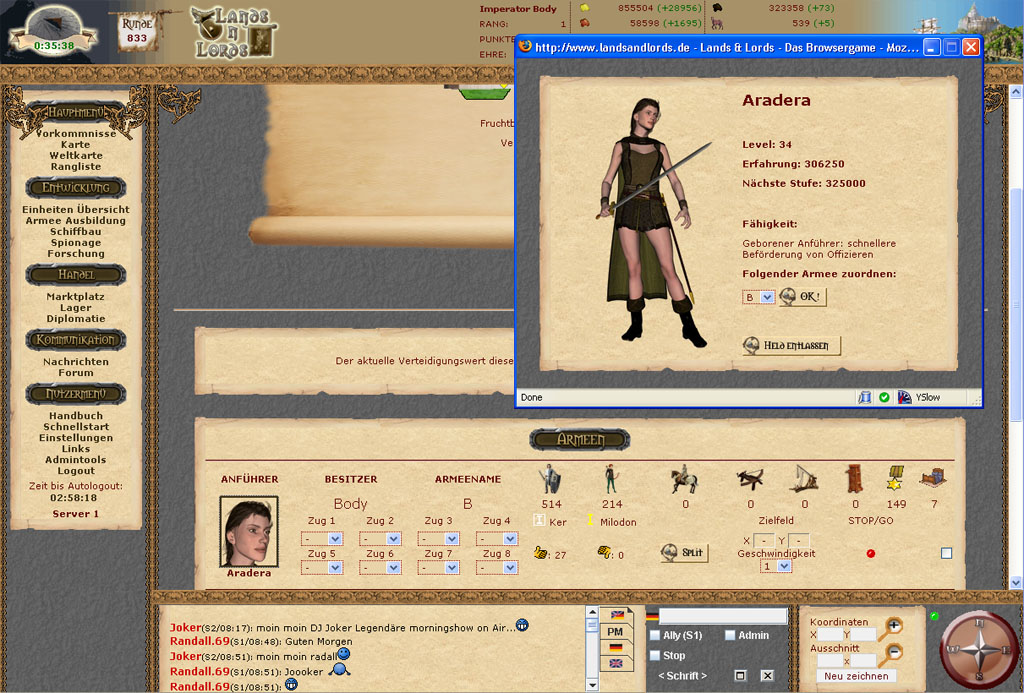Zoom out with the minus magnifier
Viewport: 1024px width, 693px height.
pyautogui.click(x=889, y=653)
